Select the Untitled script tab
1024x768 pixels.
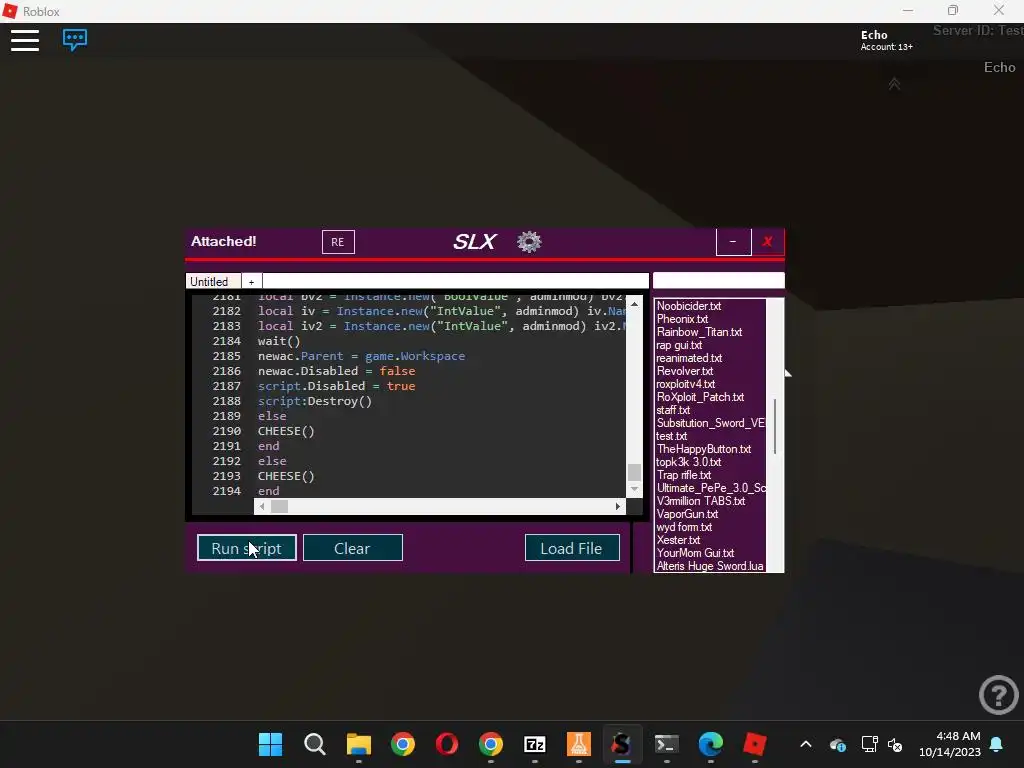pyautogui.click(x=213, y=281)
